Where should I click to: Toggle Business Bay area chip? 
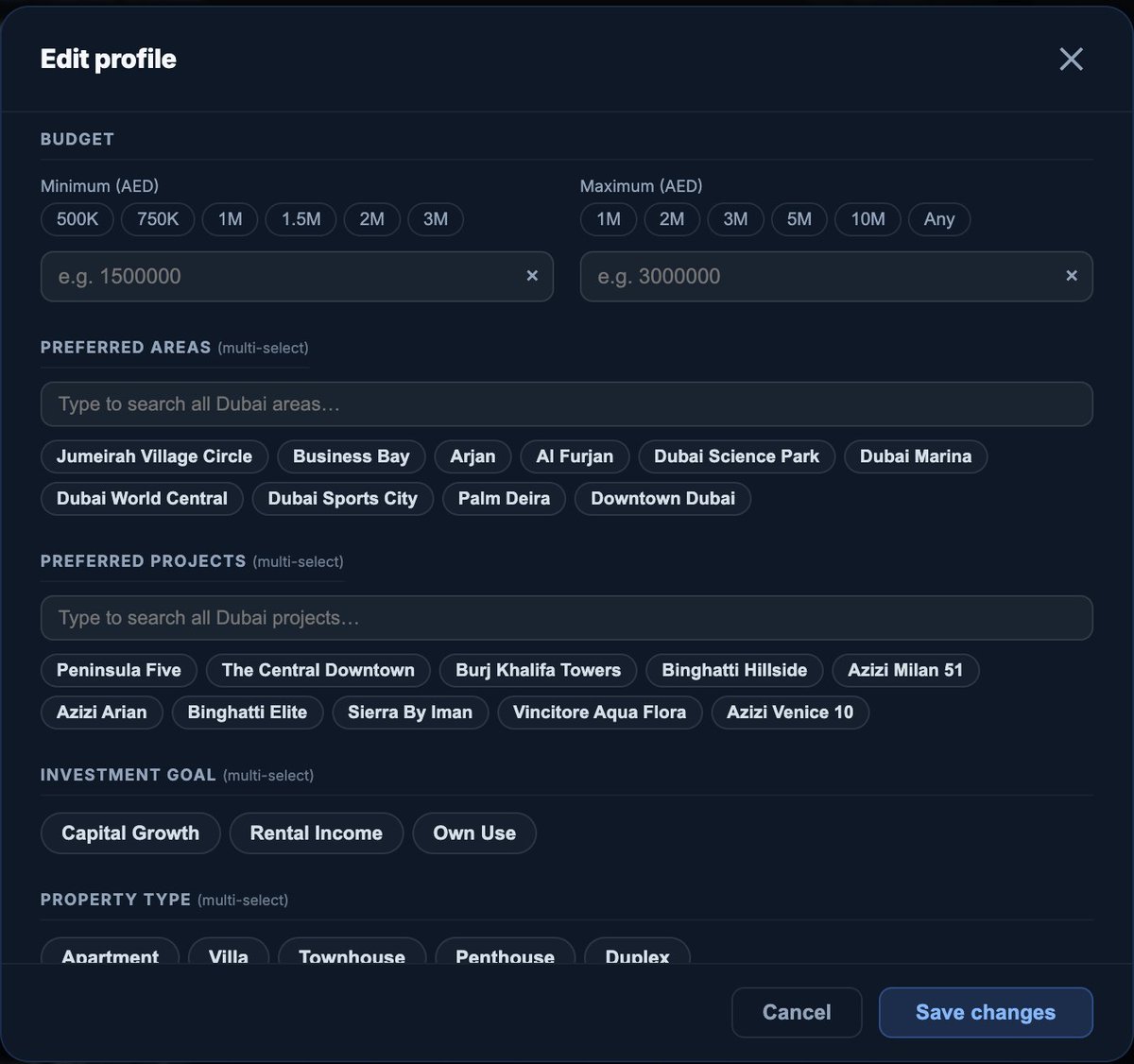352,456
